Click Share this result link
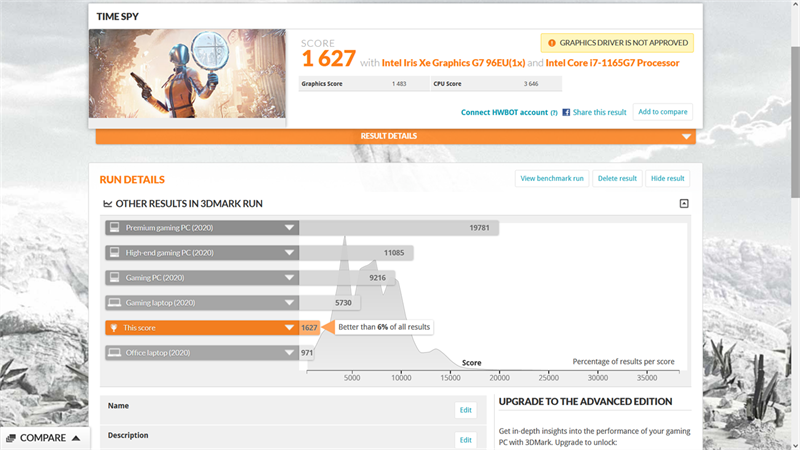This screenshot has height=450, width=800. [x=599, y=112]
